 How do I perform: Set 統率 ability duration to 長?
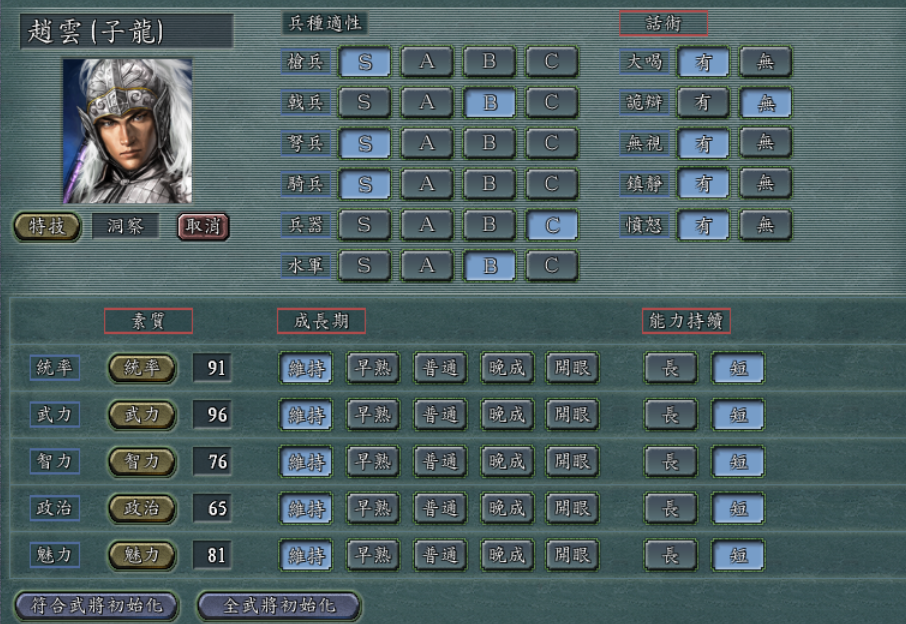(671, 368)
